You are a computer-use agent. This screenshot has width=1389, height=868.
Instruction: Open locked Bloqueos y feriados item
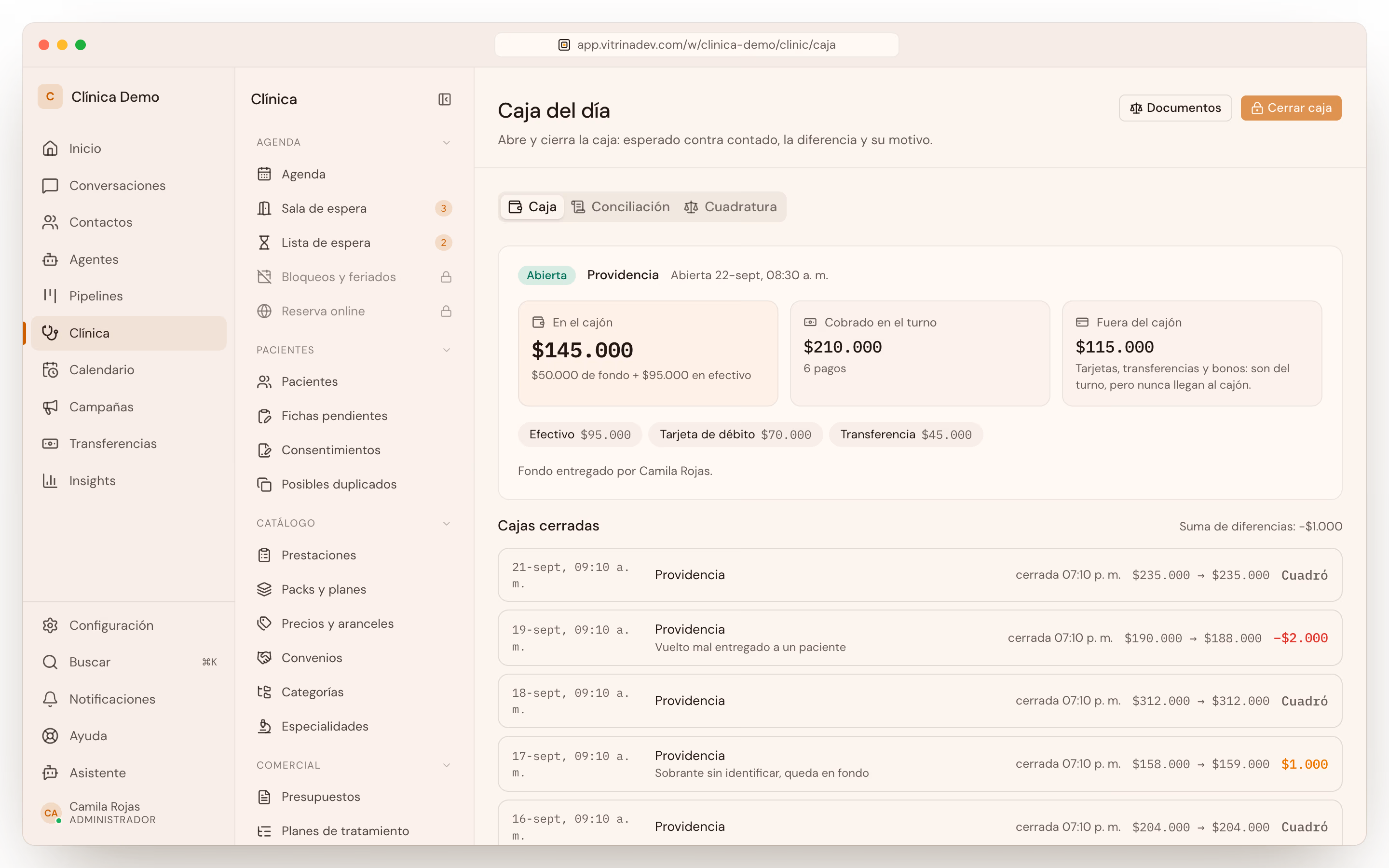click(354, 277)
